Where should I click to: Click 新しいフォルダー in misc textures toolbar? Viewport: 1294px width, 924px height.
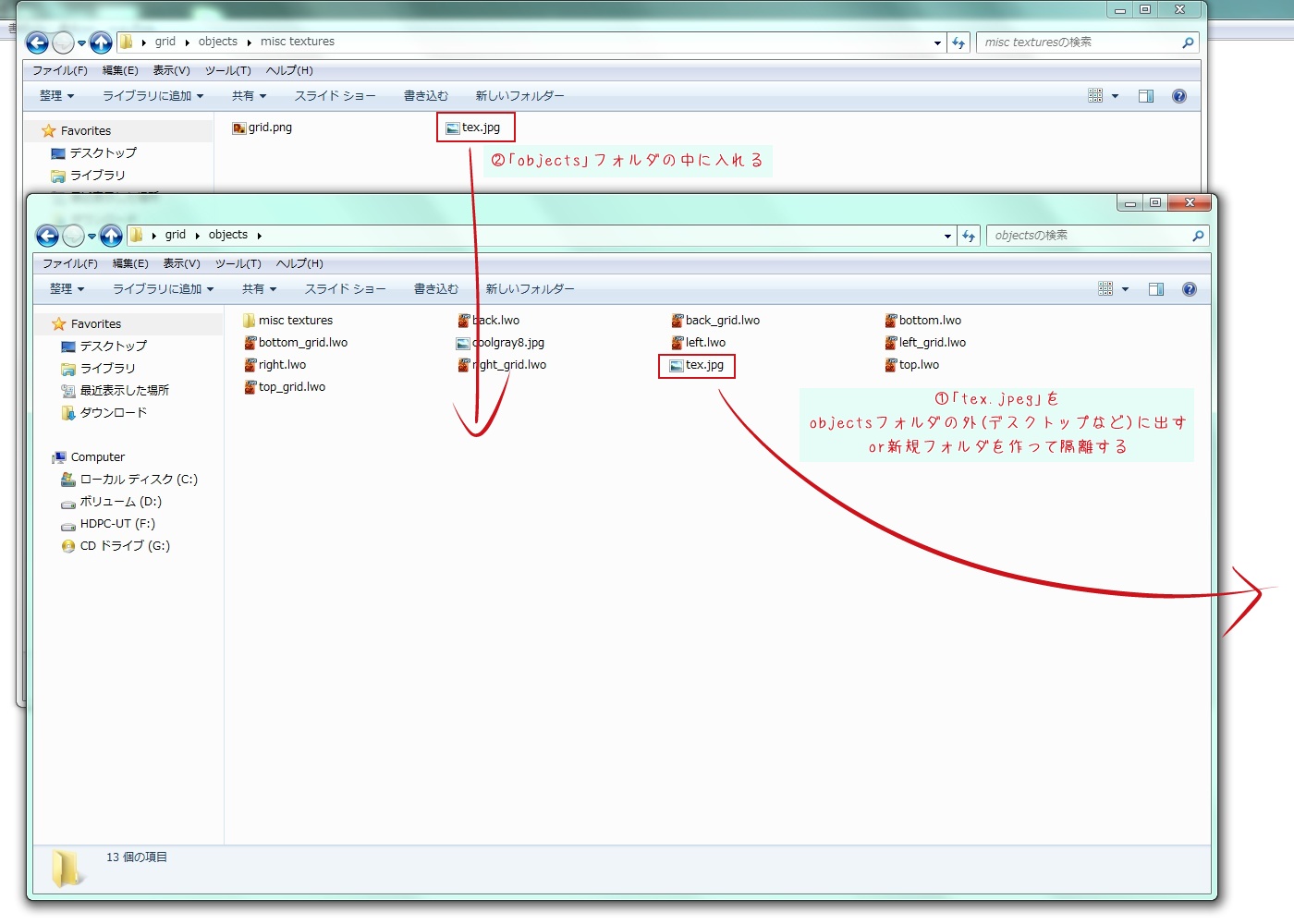tap(520, 96)
